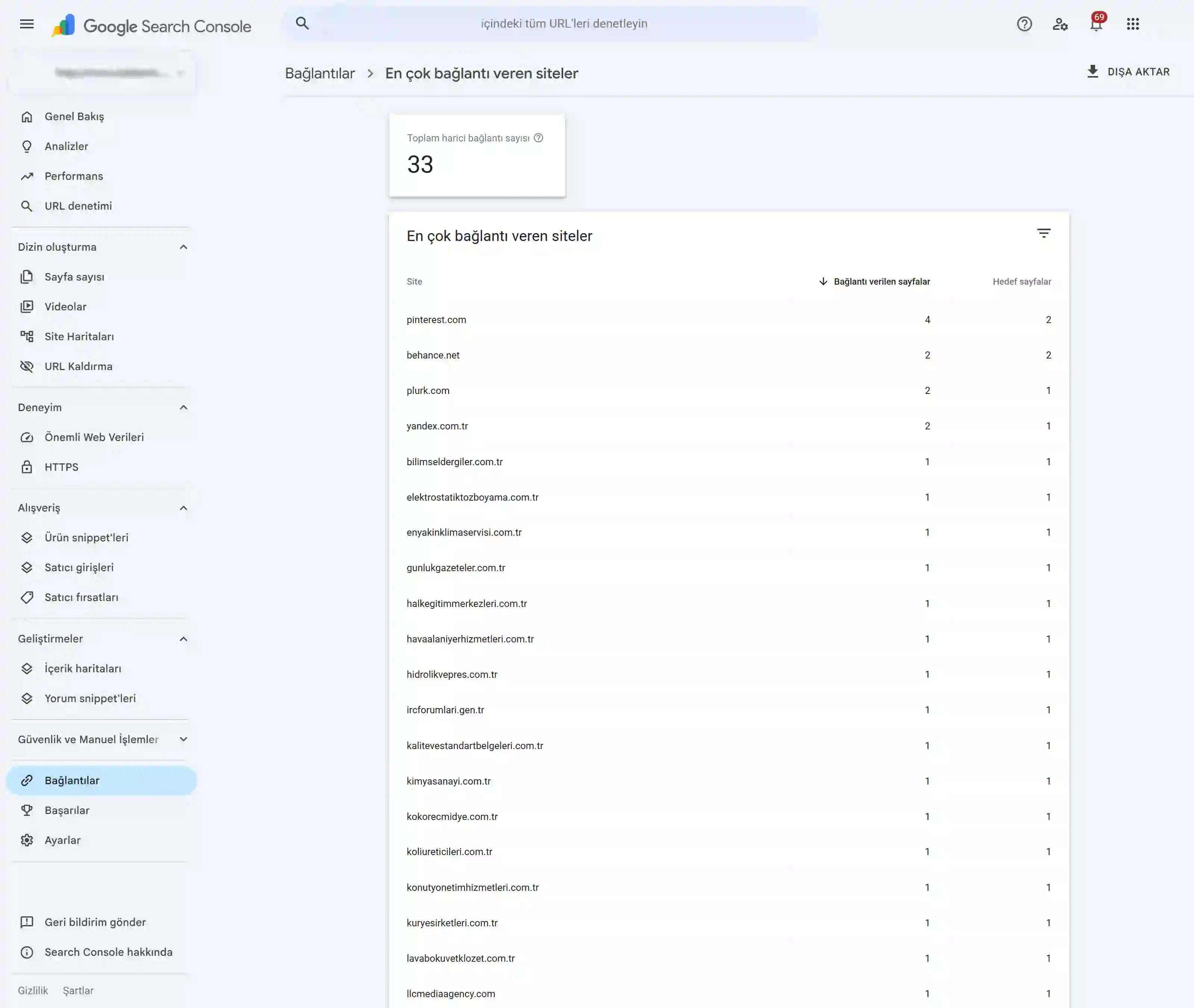Screen dimensions: 1194x1008
Task: Expand Güvenlik ve Manuel İşlemler section
Action: 184,739
